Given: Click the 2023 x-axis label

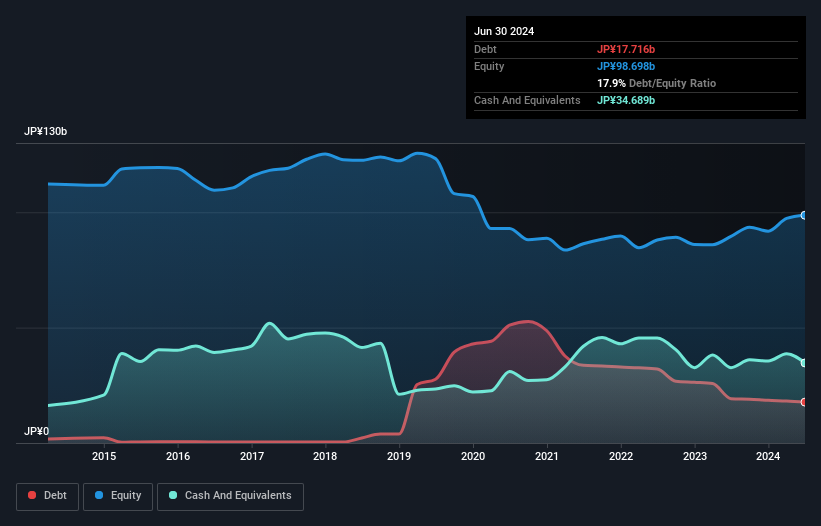Looking at the screenshot, I should pyautogui.click(x=695, y=456).
